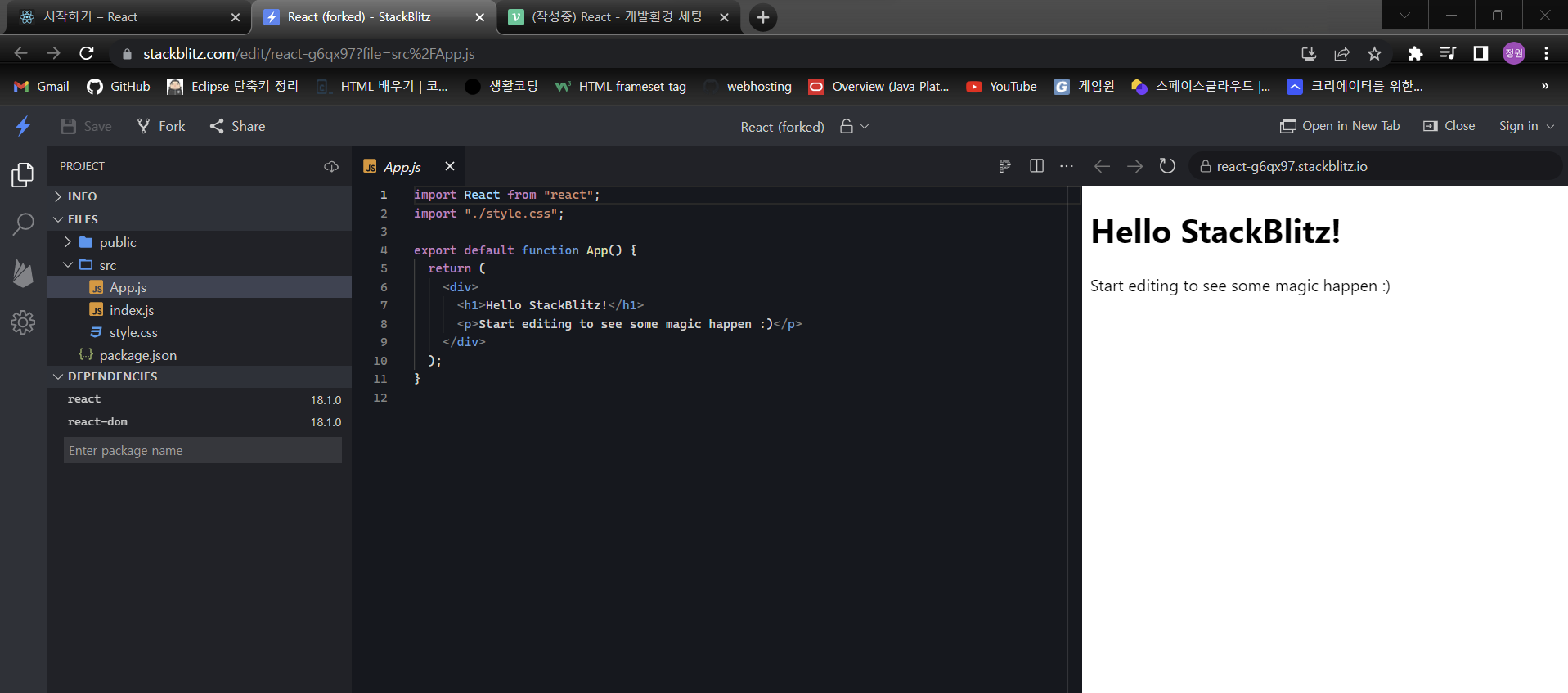Open the Chrome profile avatar
This screenshot has width=1568, height=693.
[1514, 53]
